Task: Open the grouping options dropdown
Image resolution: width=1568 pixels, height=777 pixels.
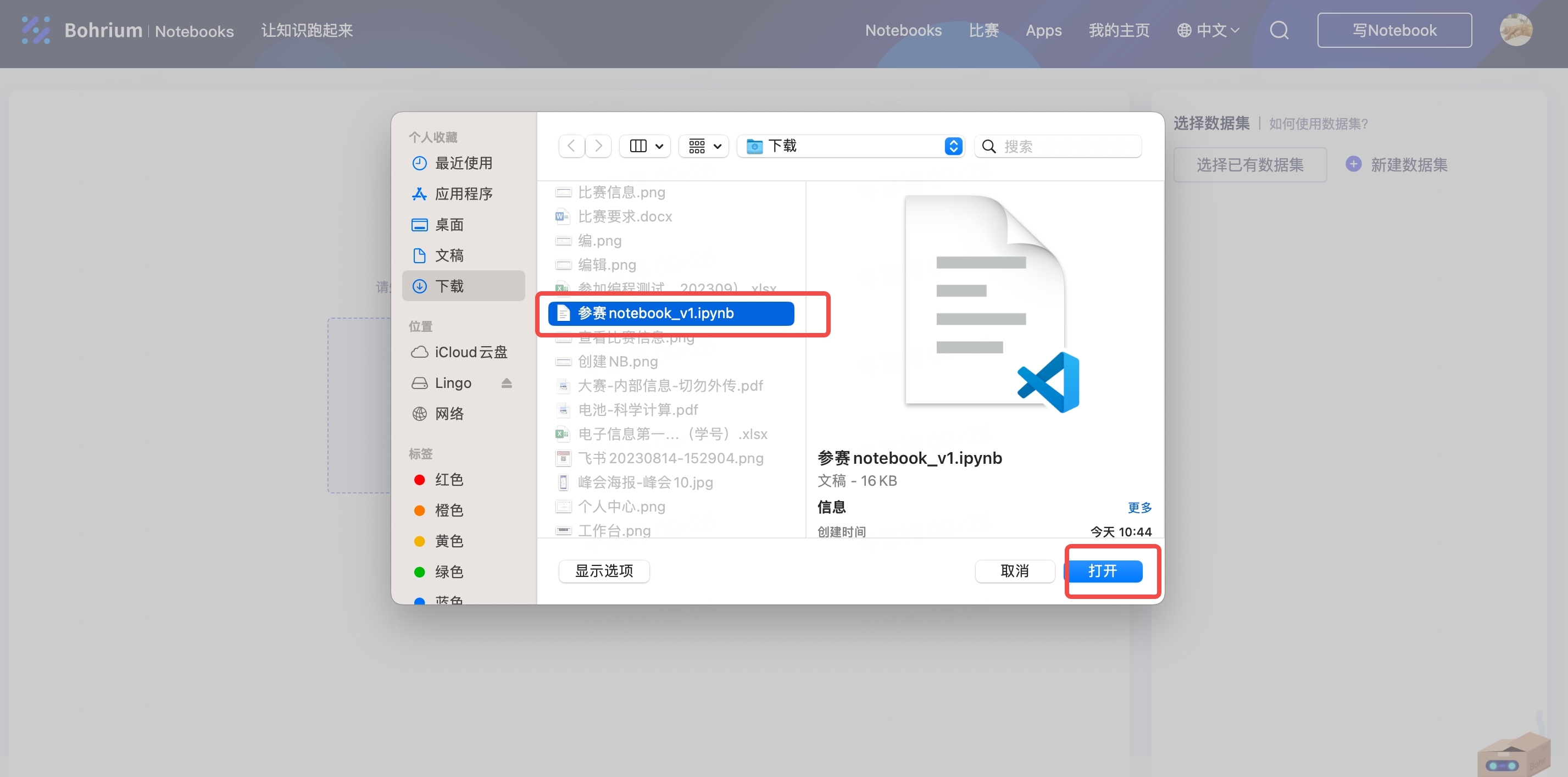Action: (704, 146)
